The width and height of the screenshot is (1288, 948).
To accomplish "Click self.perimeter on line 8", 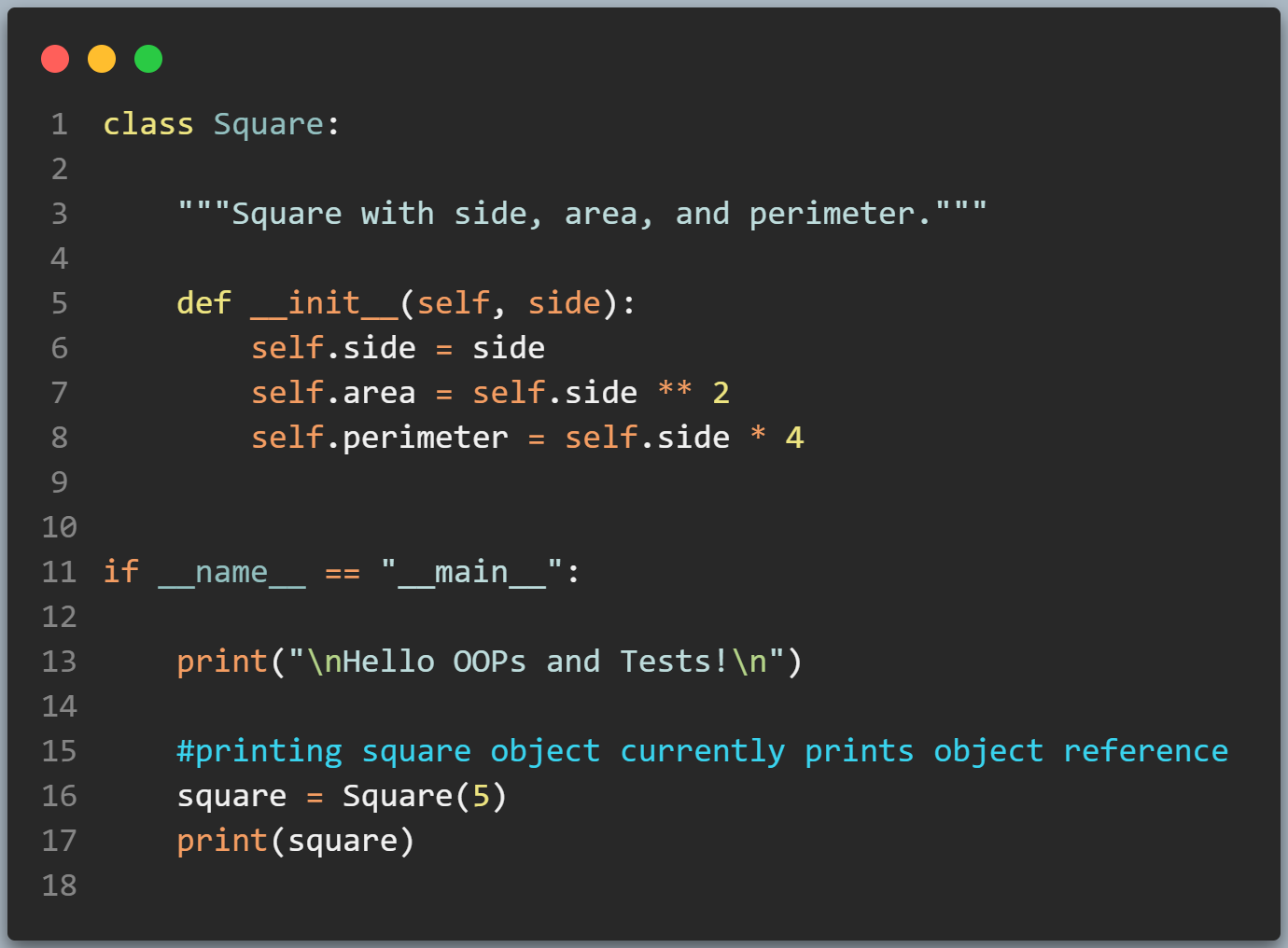I will 380,439.
